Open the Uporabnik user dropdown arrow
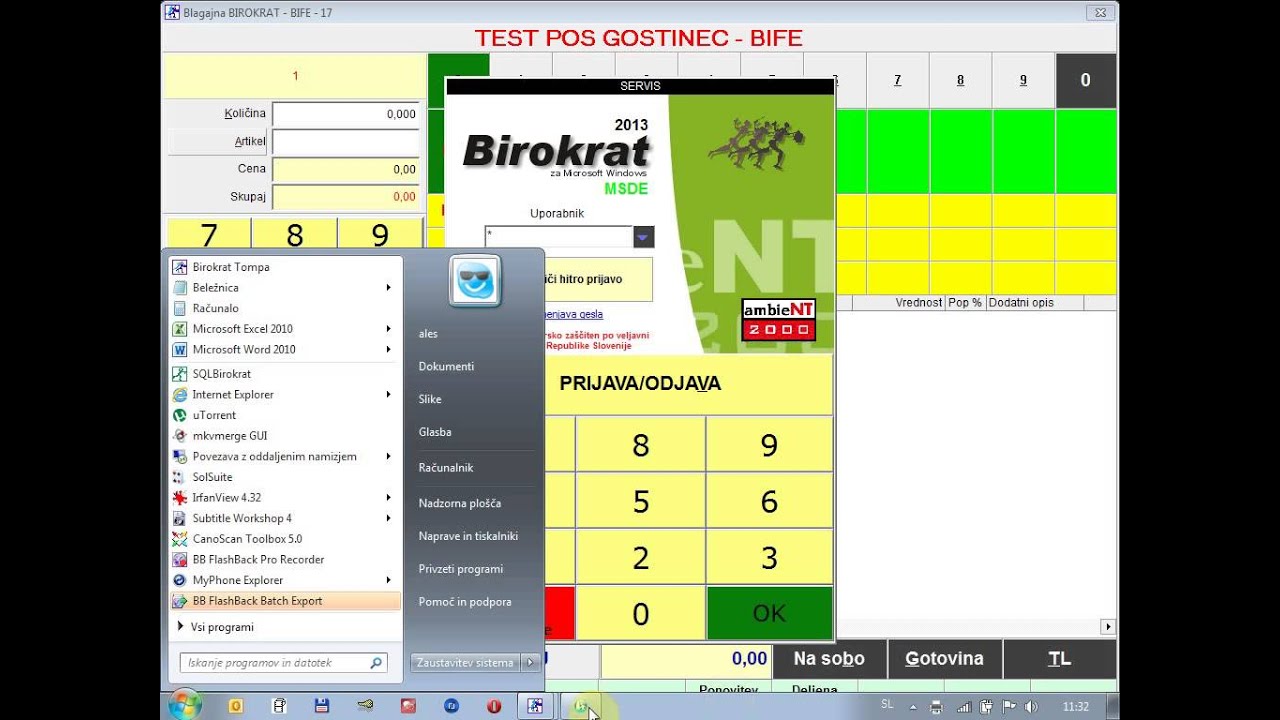The image size is (1280, 720). tap(644, 237)
